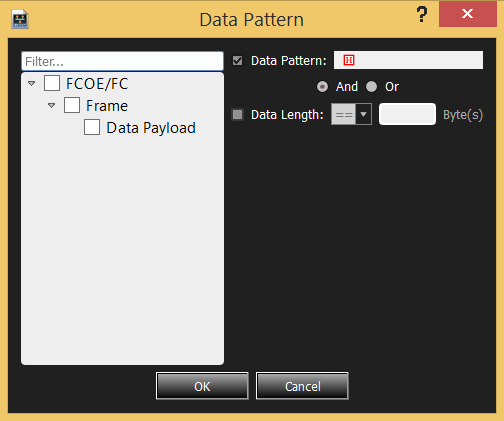
Task: Collapse the Frame tree node
Action: tap(52, 106)
